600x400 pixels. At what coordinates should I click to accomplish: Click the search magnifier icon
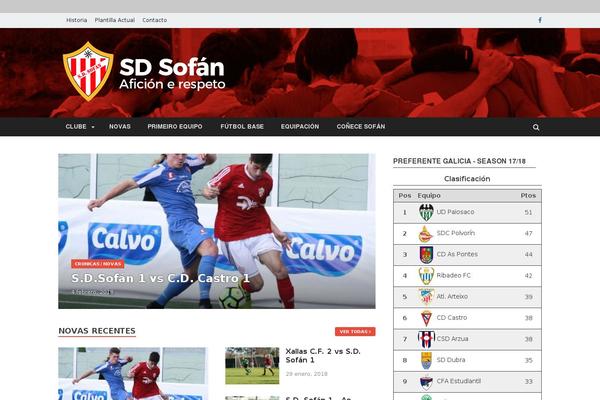536,127
